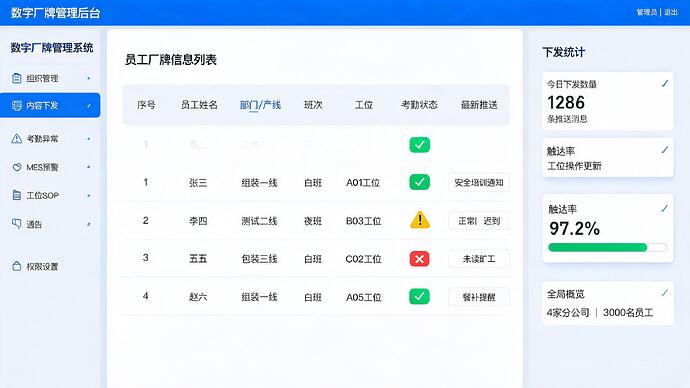Click the 权限设置 lock icon
Image resolution: width=690 pixels, height=388 pixels.
point(16,266)
